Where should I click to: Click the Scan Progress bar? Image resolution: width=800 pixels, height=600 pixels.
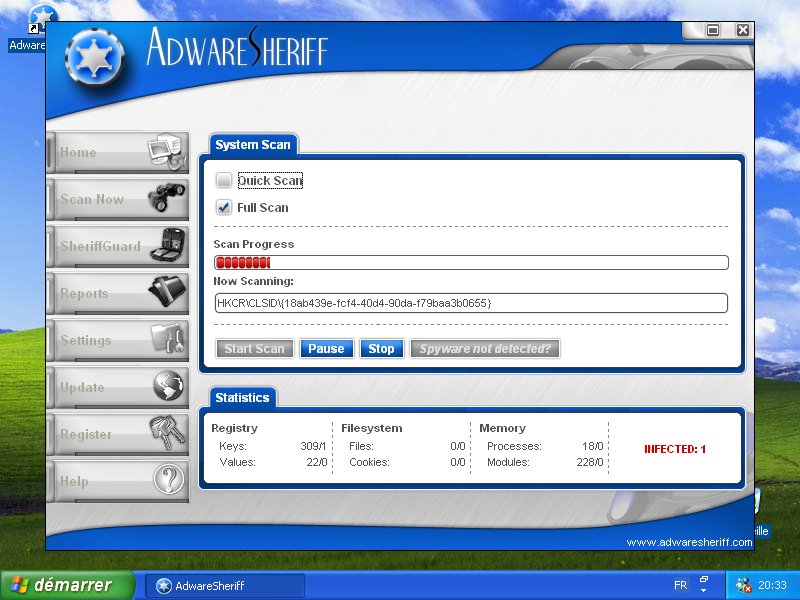(471, 263)
